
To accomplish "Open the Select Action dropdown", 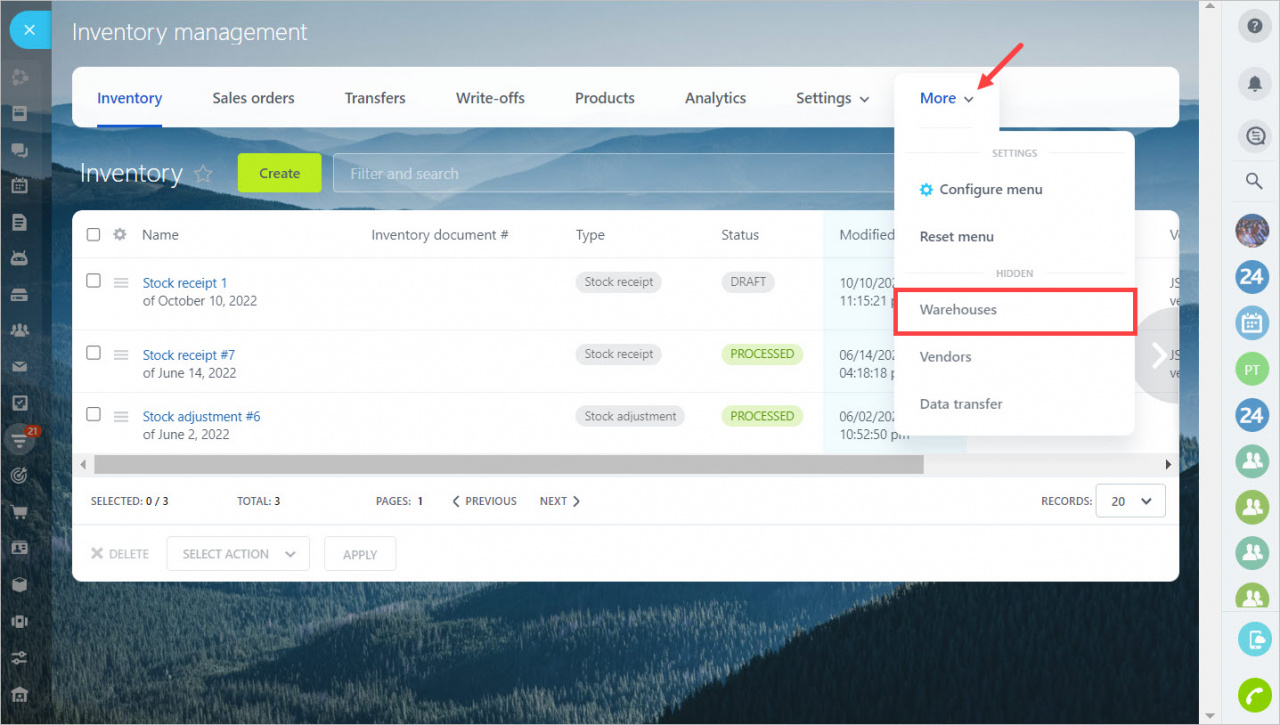I will tap(238, 554).
